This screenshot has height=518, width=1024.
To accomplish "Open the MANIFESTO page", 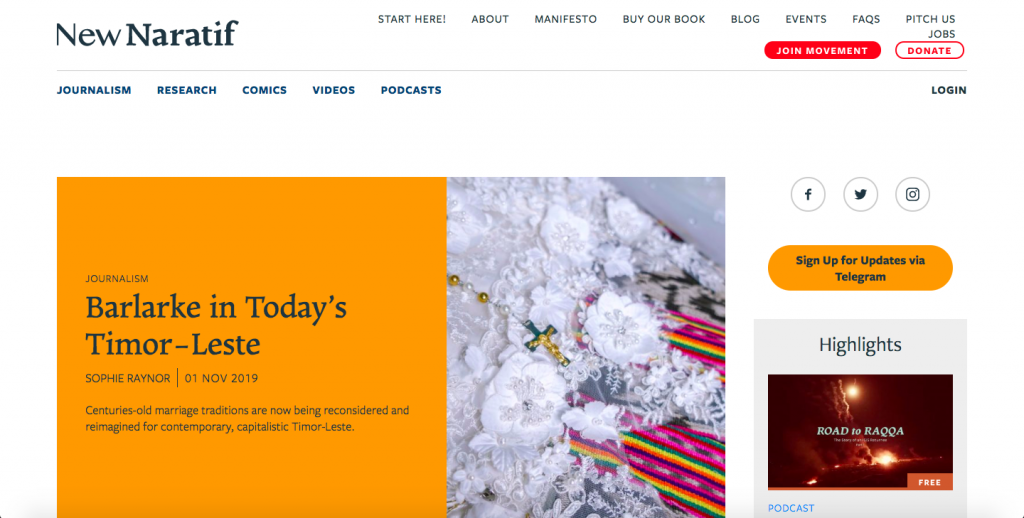I will coord(566,20).
